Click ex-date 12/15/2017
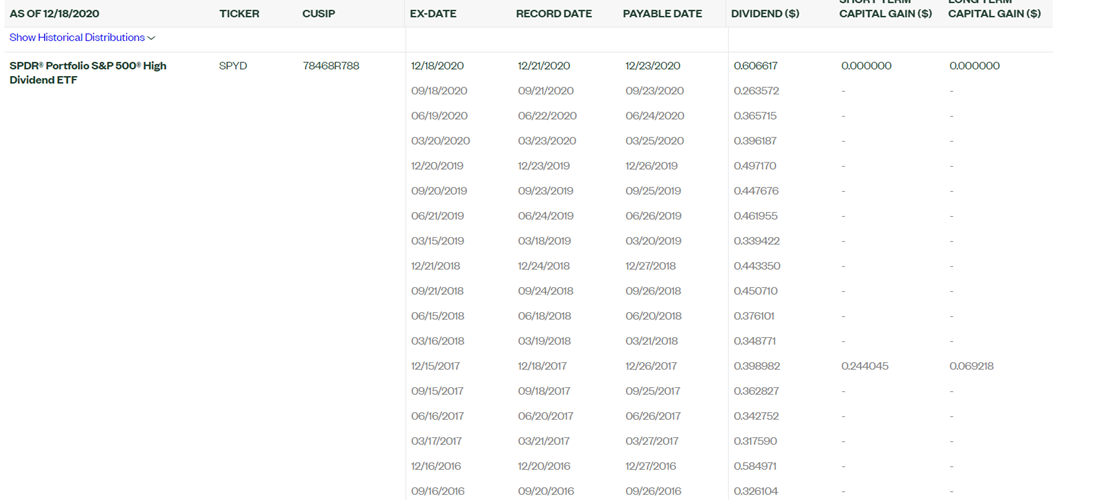 coord(436,366)
